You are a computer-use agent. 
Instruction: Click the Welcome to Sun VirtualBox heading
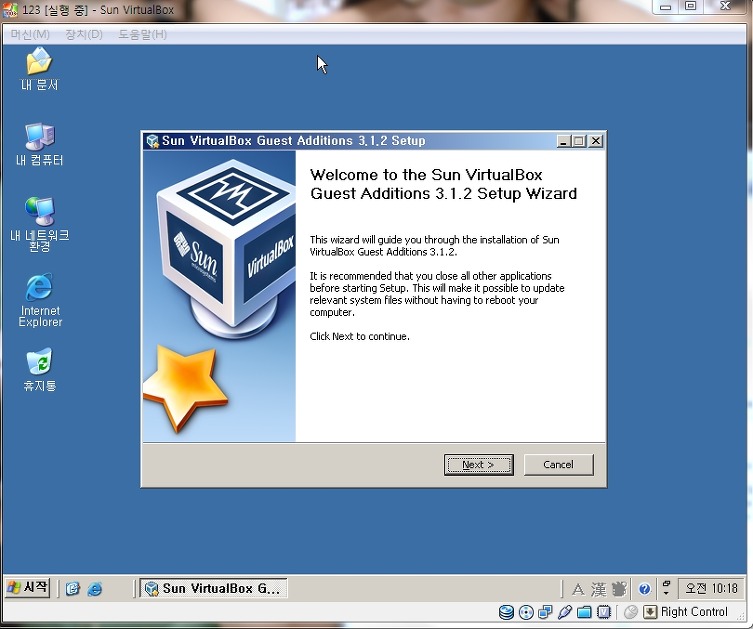[x=443, y=184]
